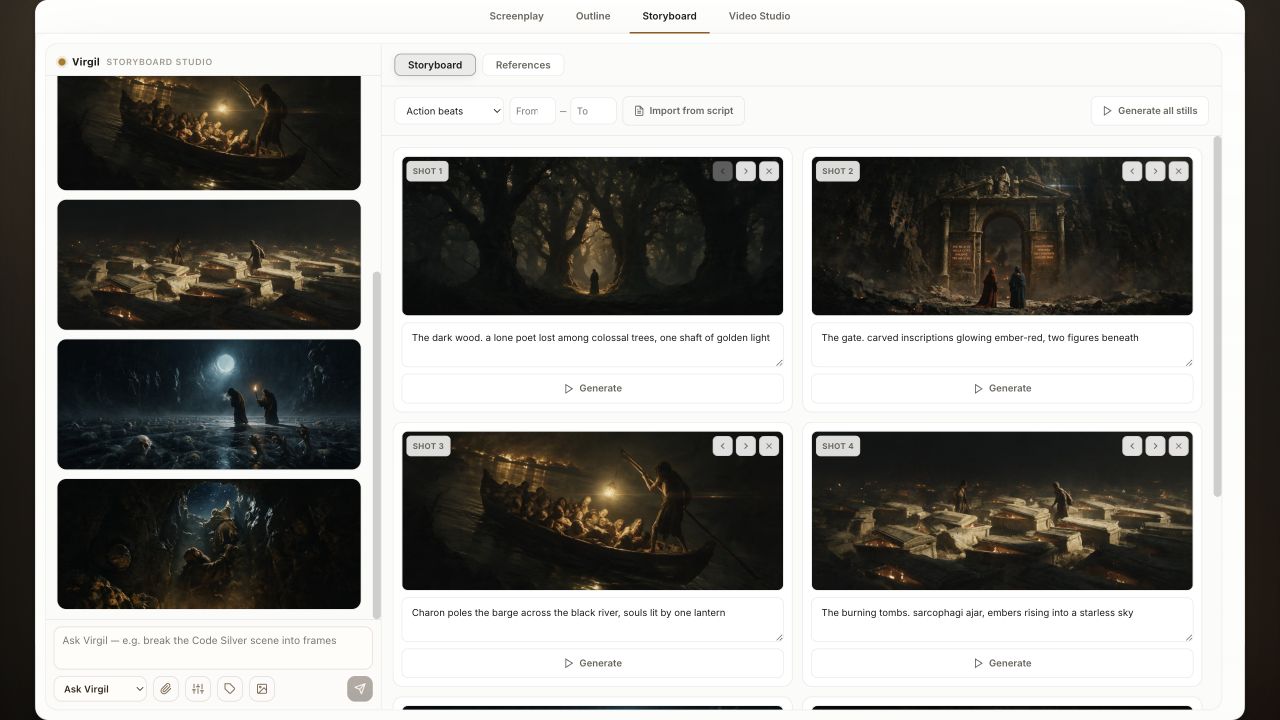The image size is (1280, 720).
Task: Edit the burning tombs description text
Action: click(1002, 620)
